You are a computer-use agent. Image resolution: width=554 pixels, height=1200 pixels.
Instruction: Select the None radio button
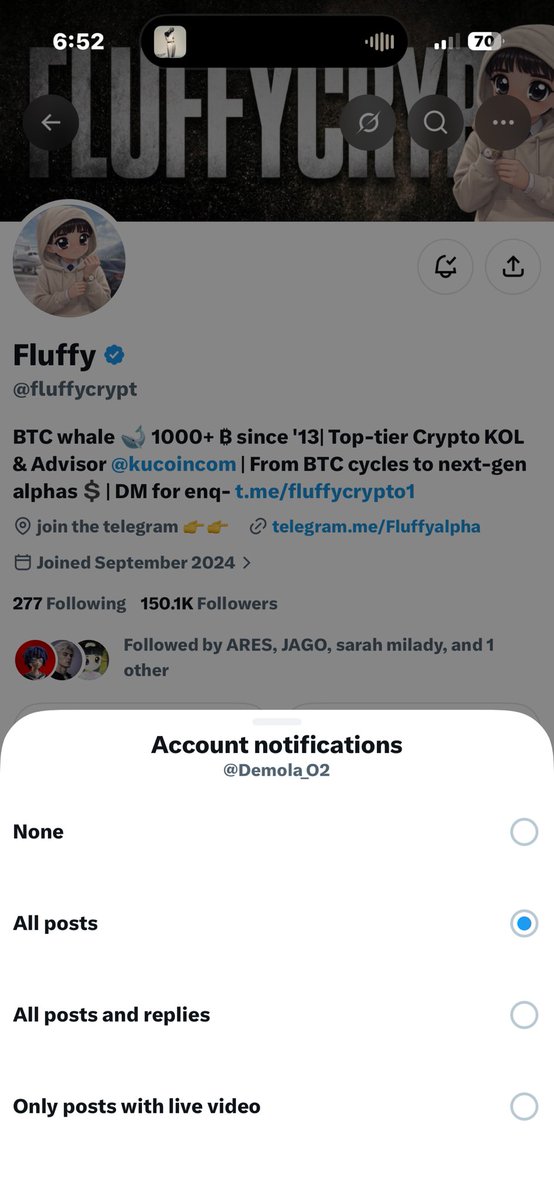coord(524,832)
